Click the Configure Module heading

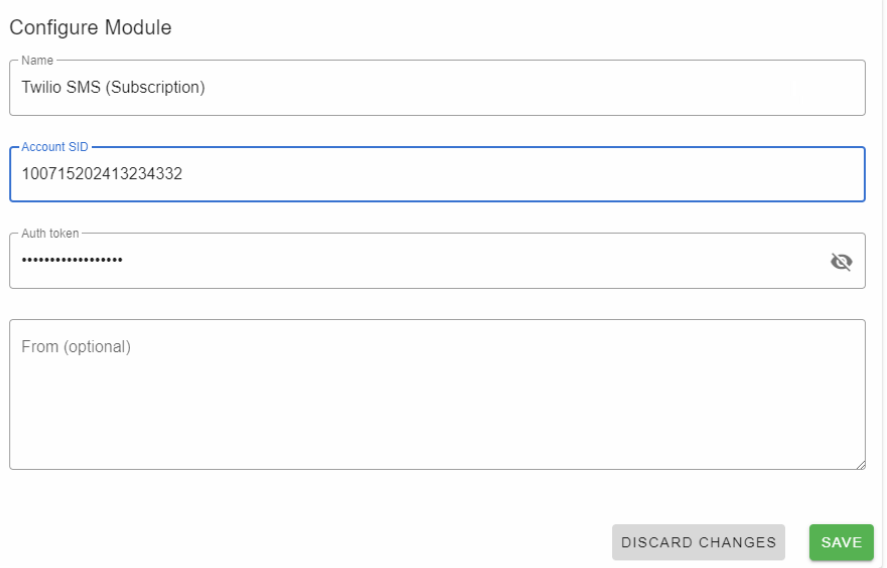(x=91, y=27)
